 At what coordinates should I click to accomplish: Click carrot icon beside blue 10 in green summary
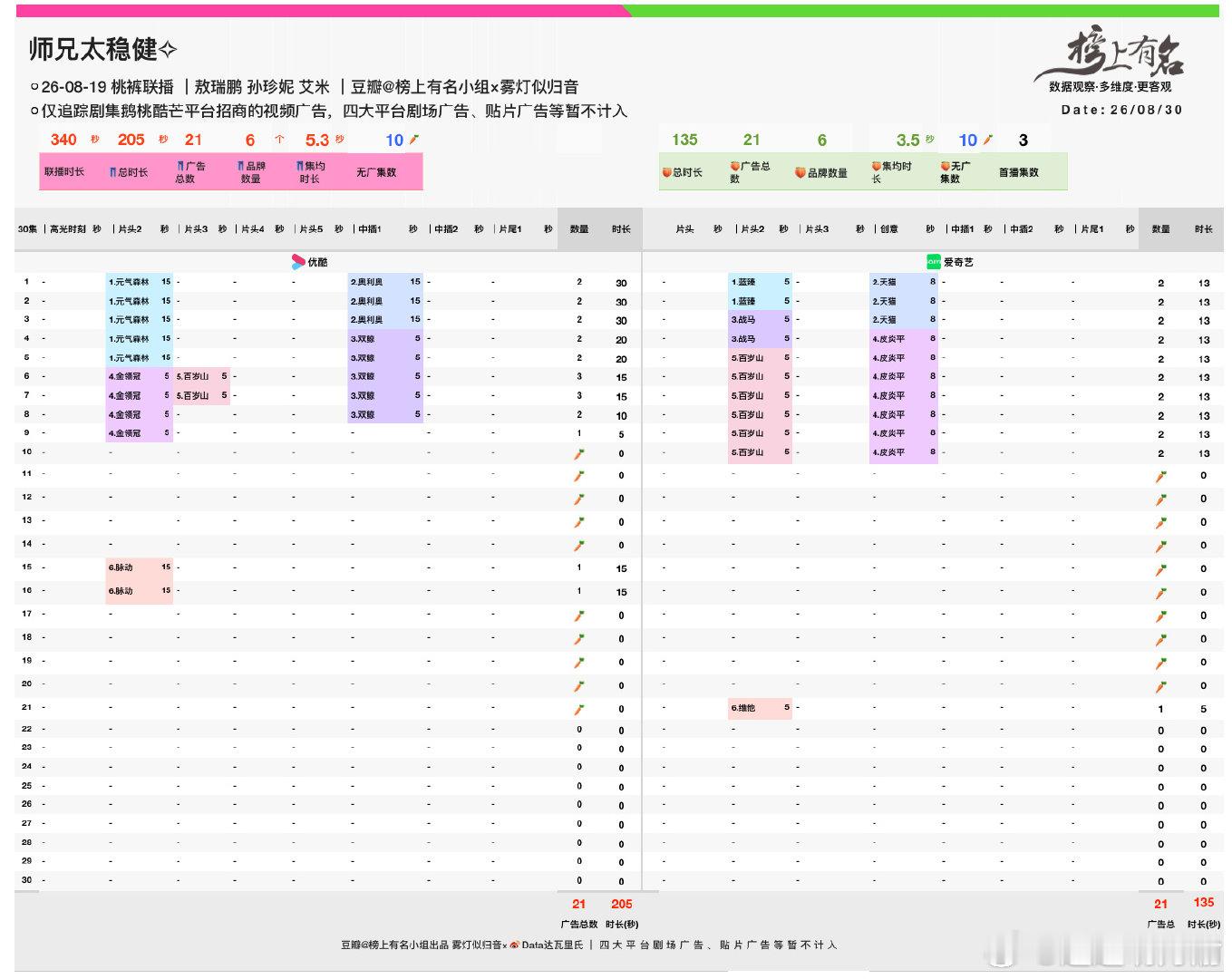[987, 140]
